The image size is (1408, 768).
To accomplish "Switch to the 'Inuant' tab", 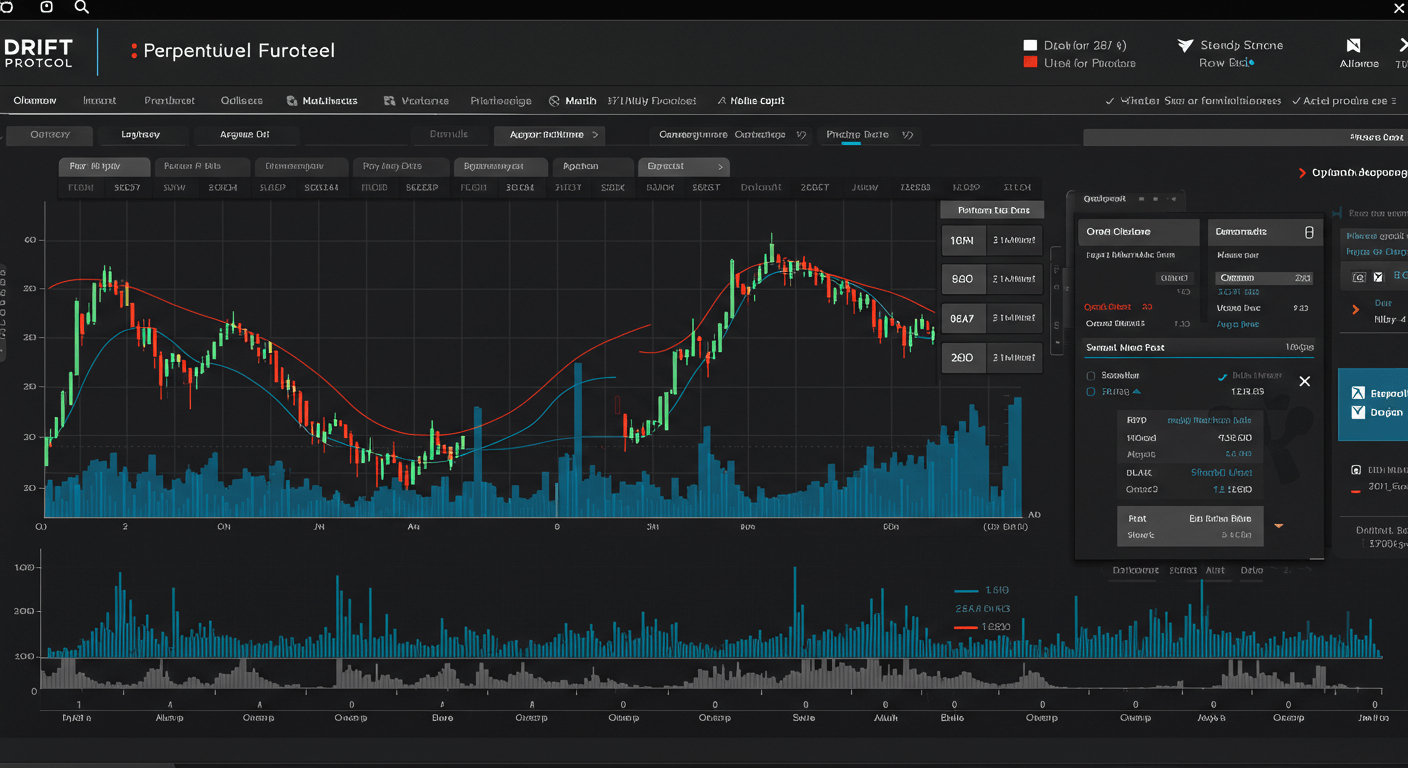I will 100,101.
